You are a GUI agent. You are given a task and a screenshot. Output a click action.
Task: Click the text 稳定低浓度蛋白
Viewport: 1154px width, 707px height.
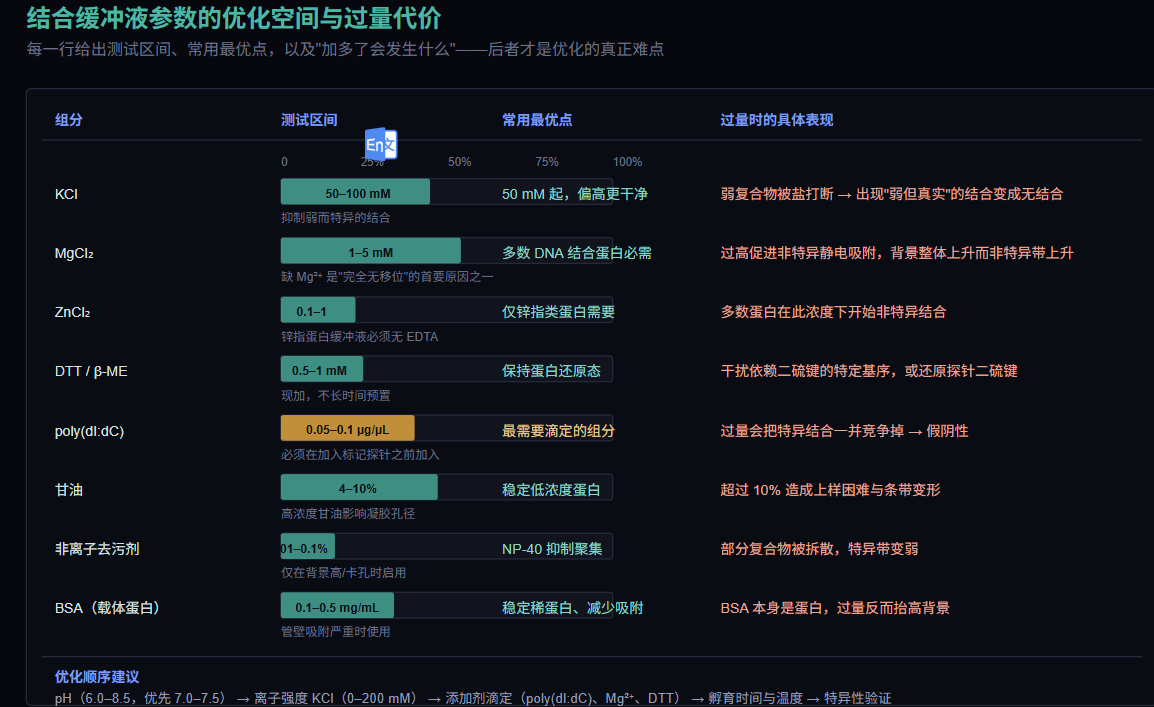[x=551, y=490]
